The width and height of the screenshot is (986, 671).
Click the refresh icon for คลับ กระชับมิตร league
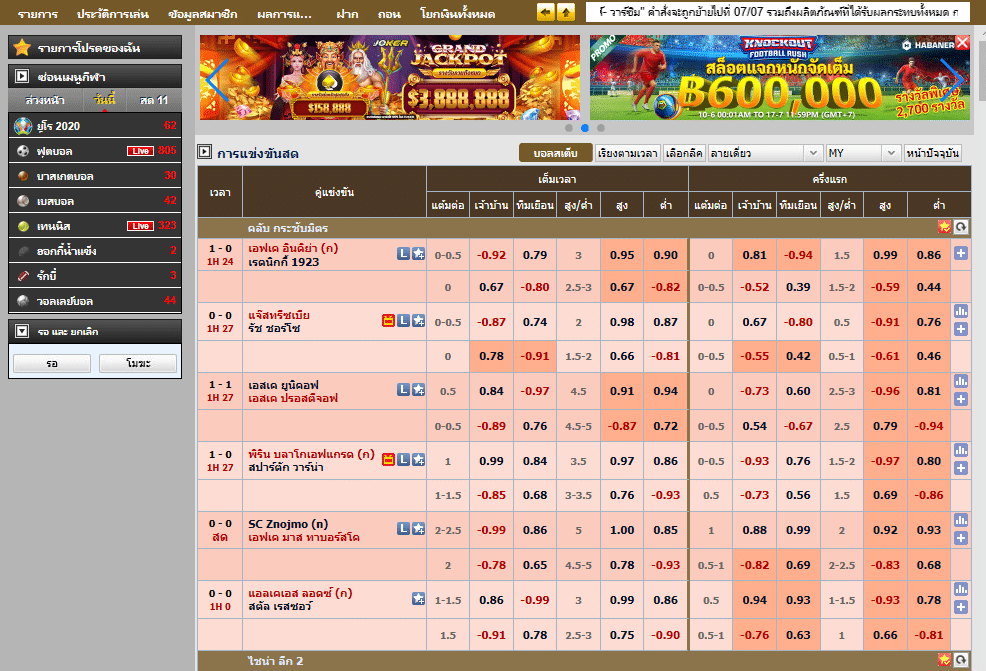point(961,227)
